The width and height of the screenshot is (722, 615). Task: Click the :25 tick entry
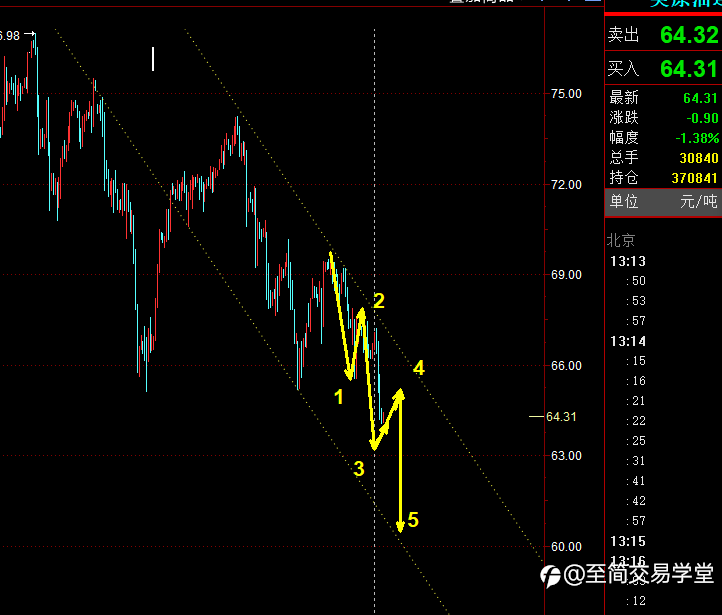[x=636, y=441]
